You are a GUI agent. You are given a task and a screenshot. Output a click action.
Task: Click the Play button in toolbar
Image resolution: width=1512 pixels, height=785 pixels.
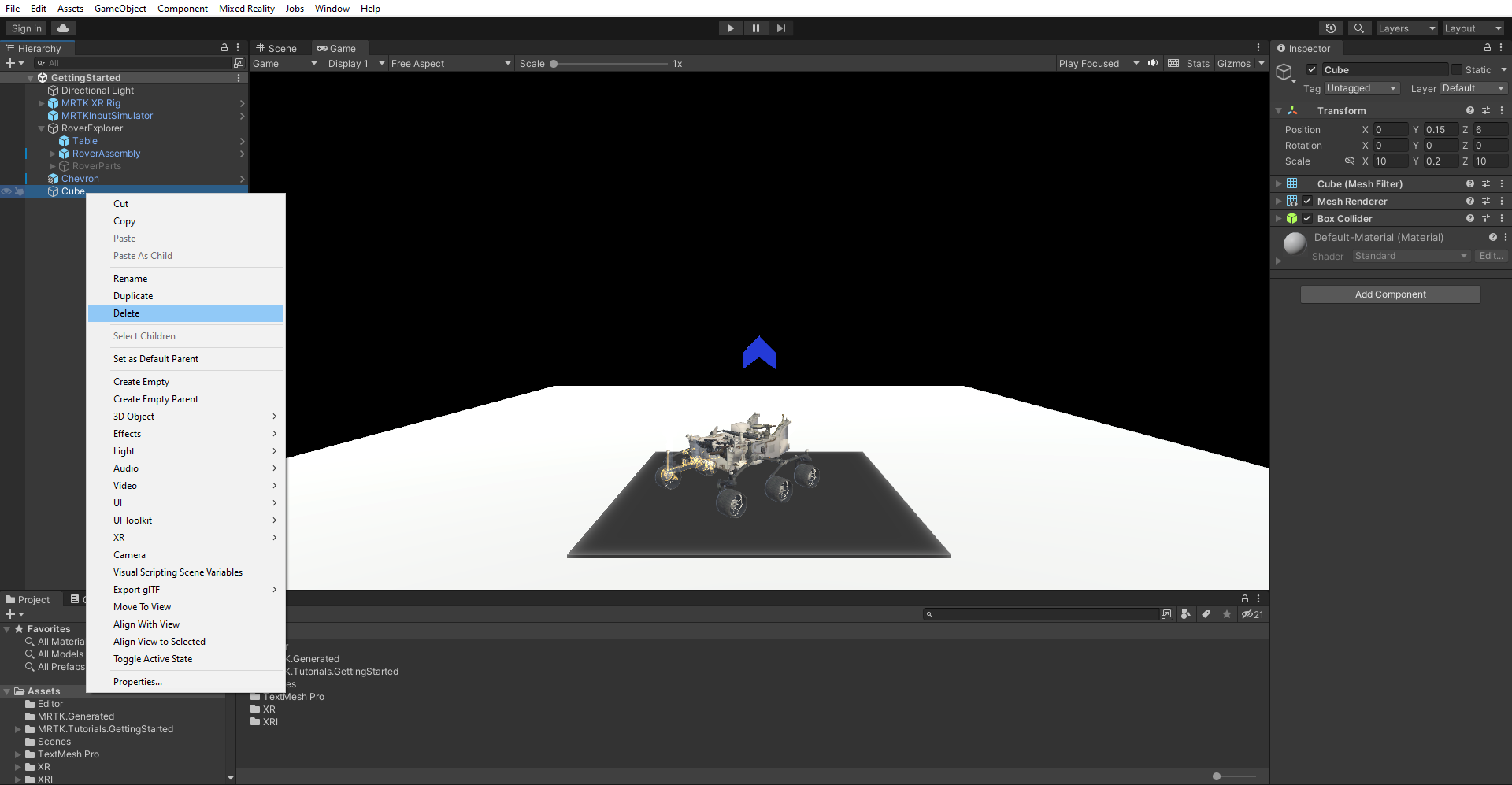tap(730, 28)
